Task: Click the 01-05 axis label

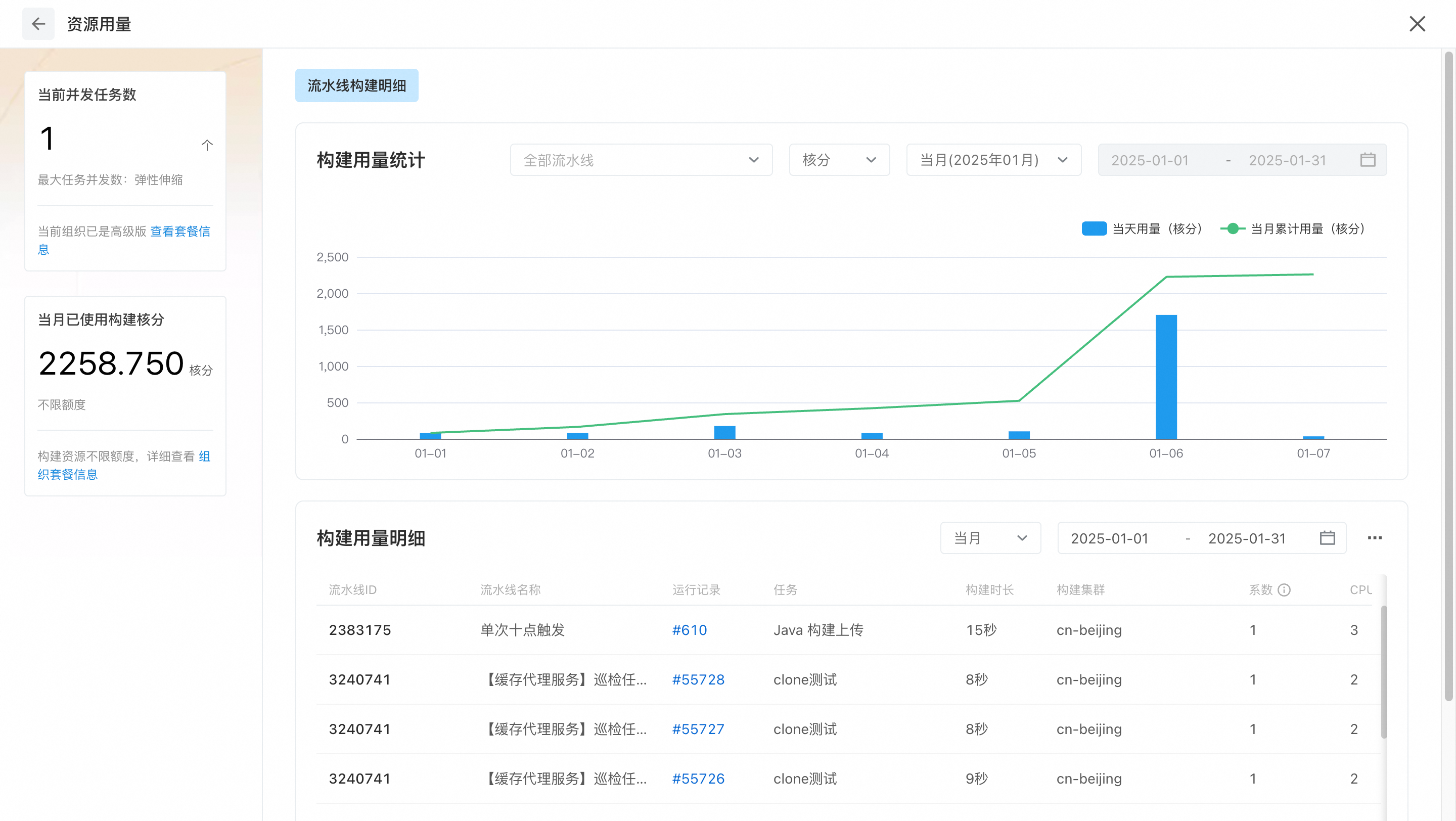Action: point(1019,453)
